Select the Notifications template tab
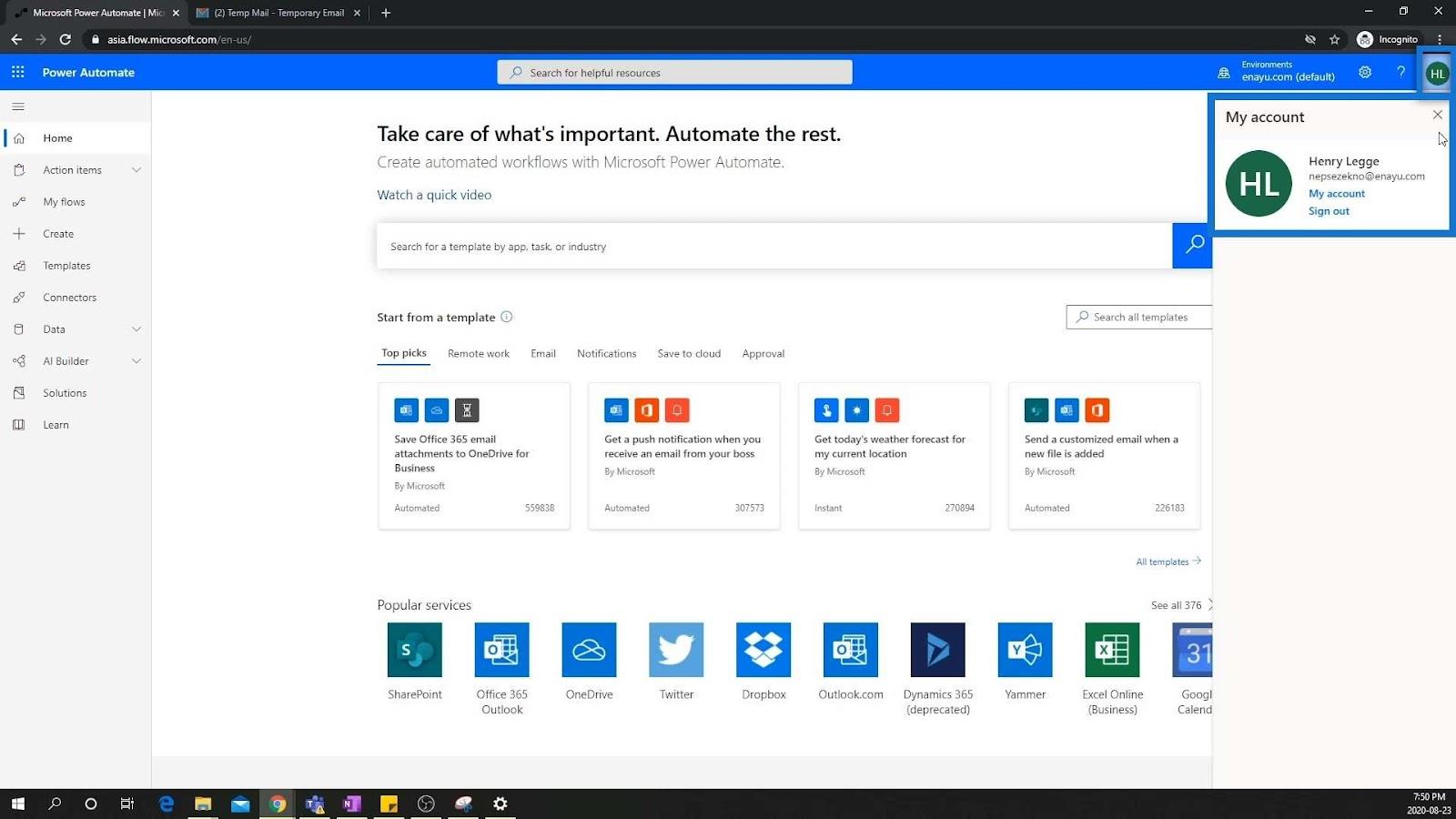This screenshot has width=1456, height=819. coord(606,353)
